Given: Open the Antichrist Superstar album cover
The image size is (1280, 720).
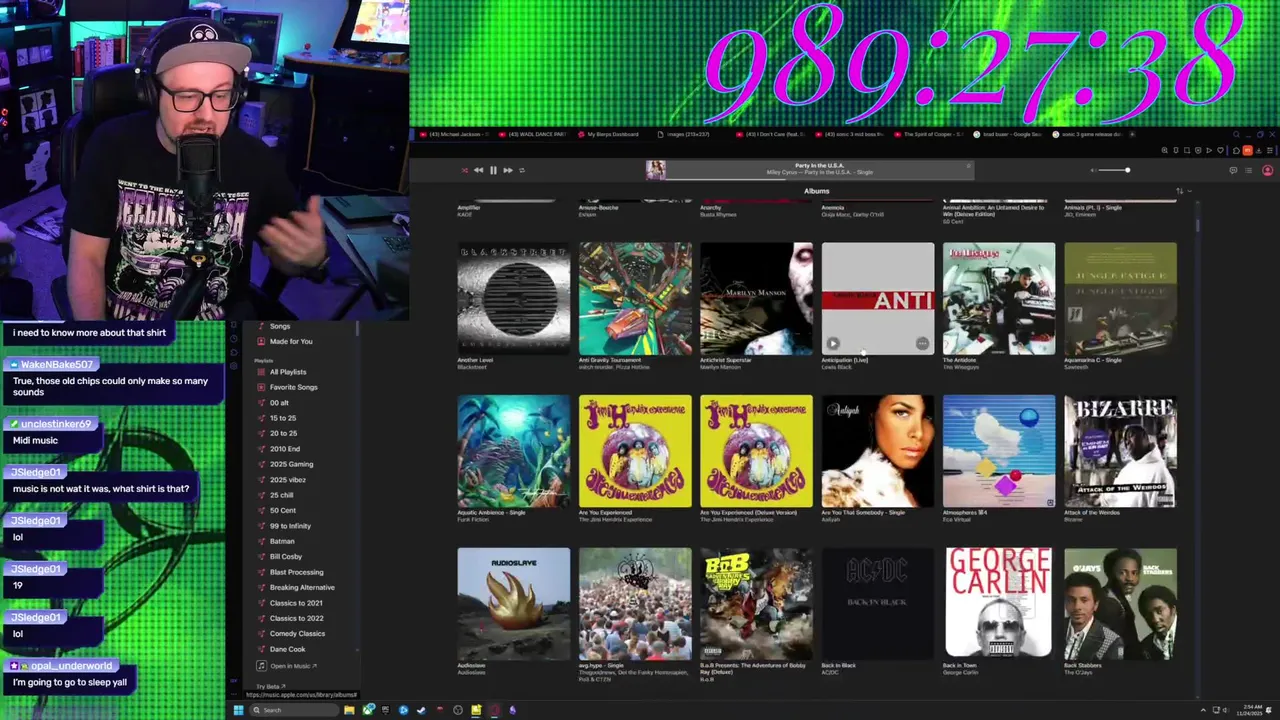Looking at the screenshot, I should click(x=757, y=299).
